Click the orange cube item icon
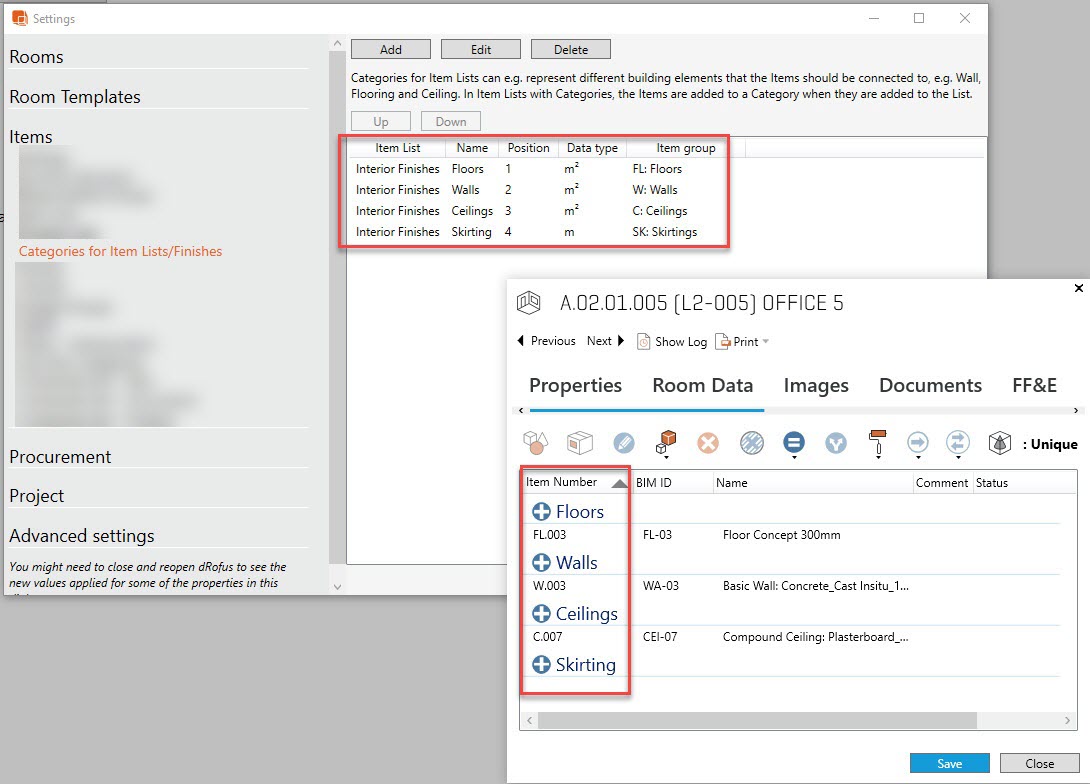The height and width of the screenshot is (784, 1090). tap(666, 443)
